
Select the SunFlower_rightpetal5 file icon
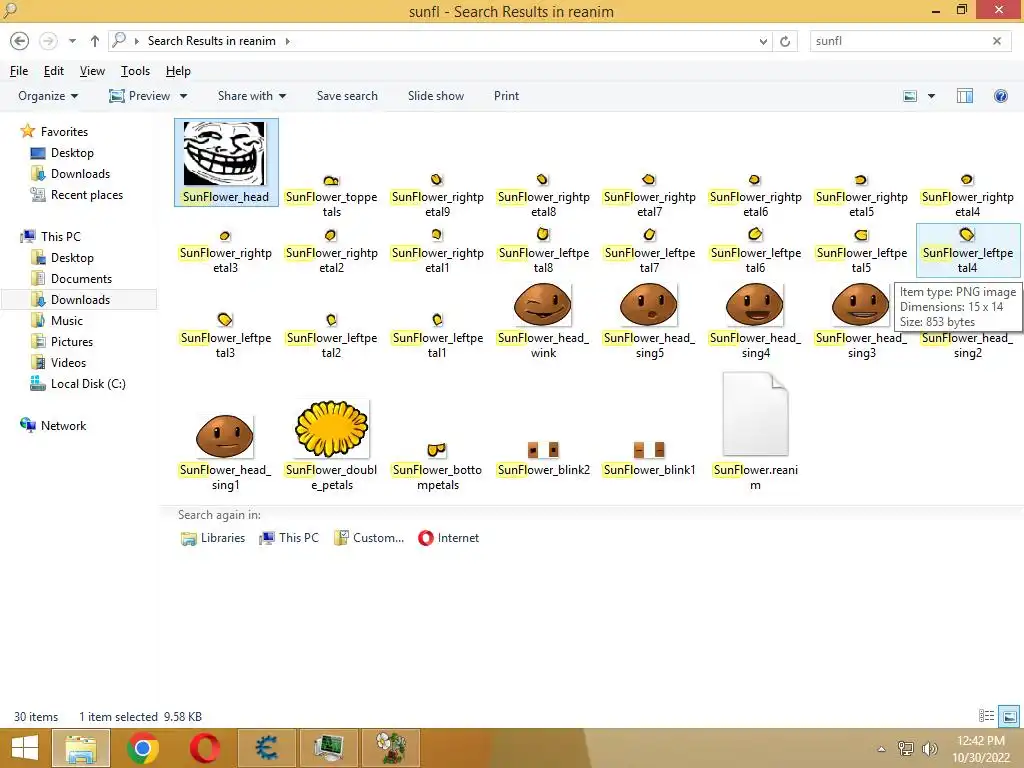pyautogui.click(x=861, y=180)
